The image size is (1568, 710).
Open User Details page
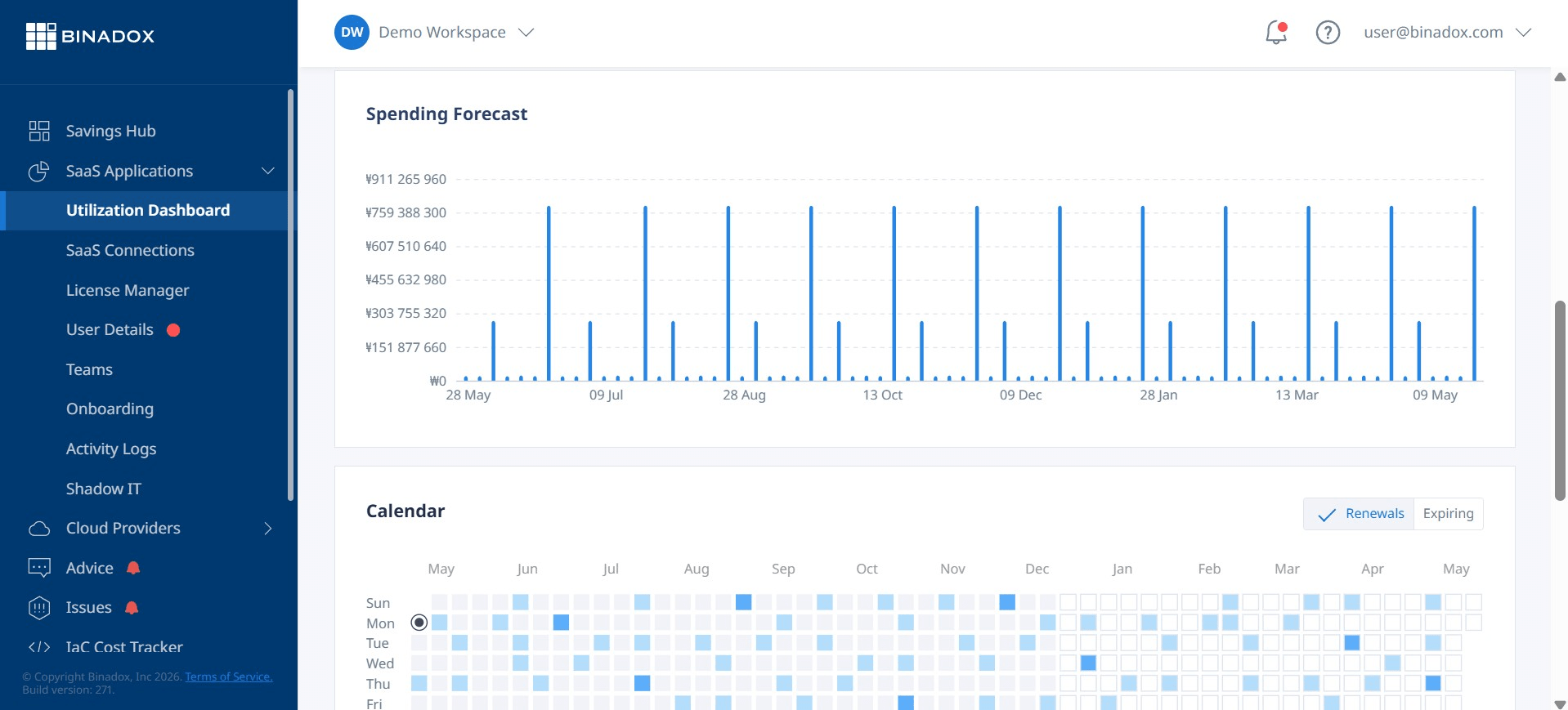[110, 330]
